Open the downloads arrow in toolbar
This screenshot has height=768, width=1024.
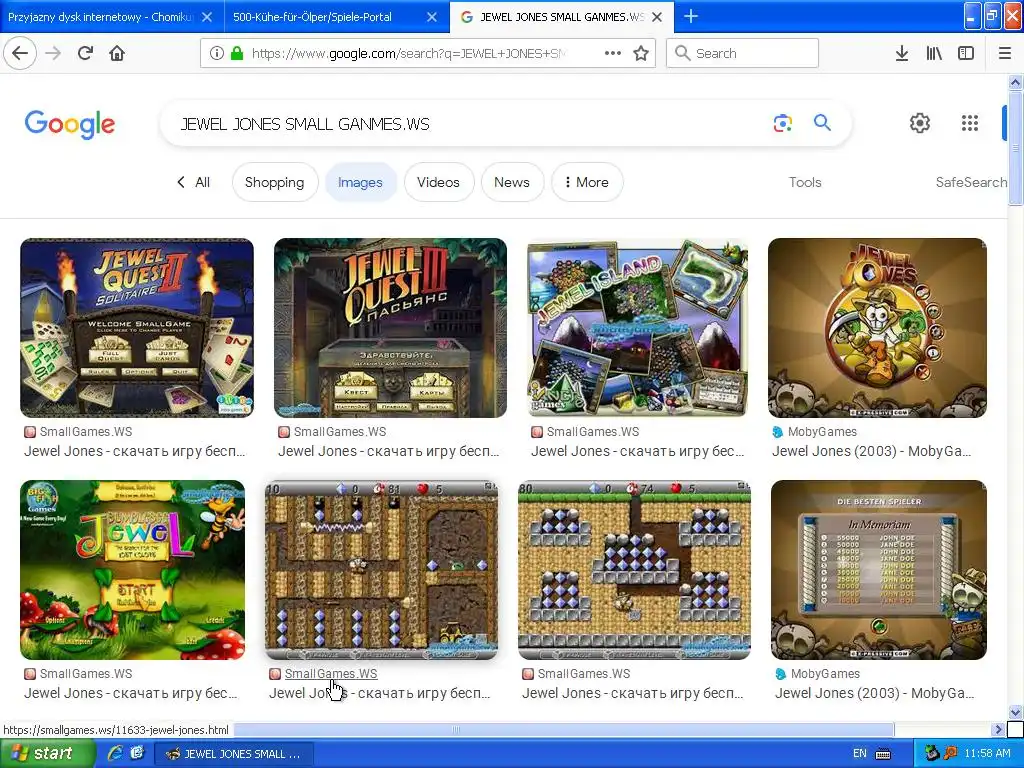902,53
